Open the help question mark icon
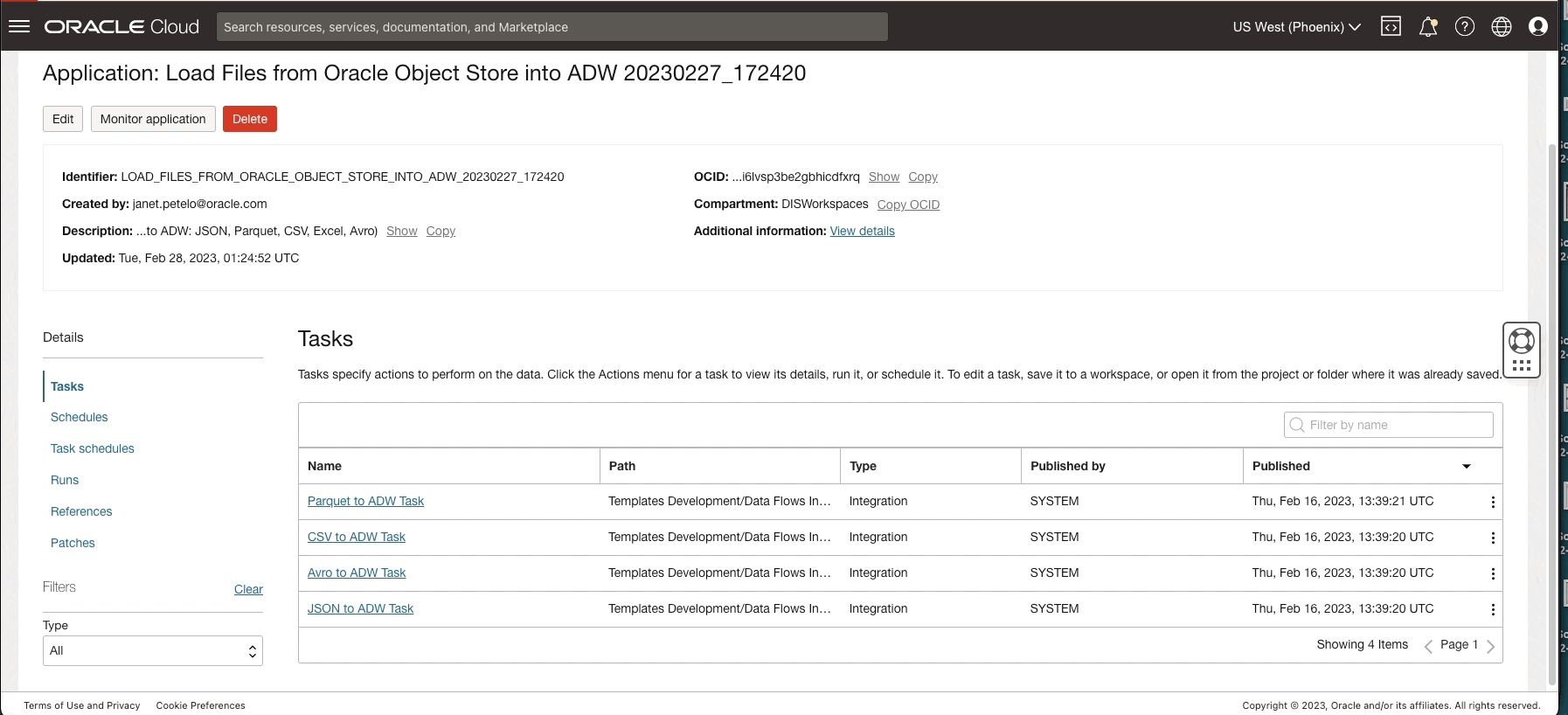Image resolution: width=1568 pixels, height=715 pixels. point(1465,27)
